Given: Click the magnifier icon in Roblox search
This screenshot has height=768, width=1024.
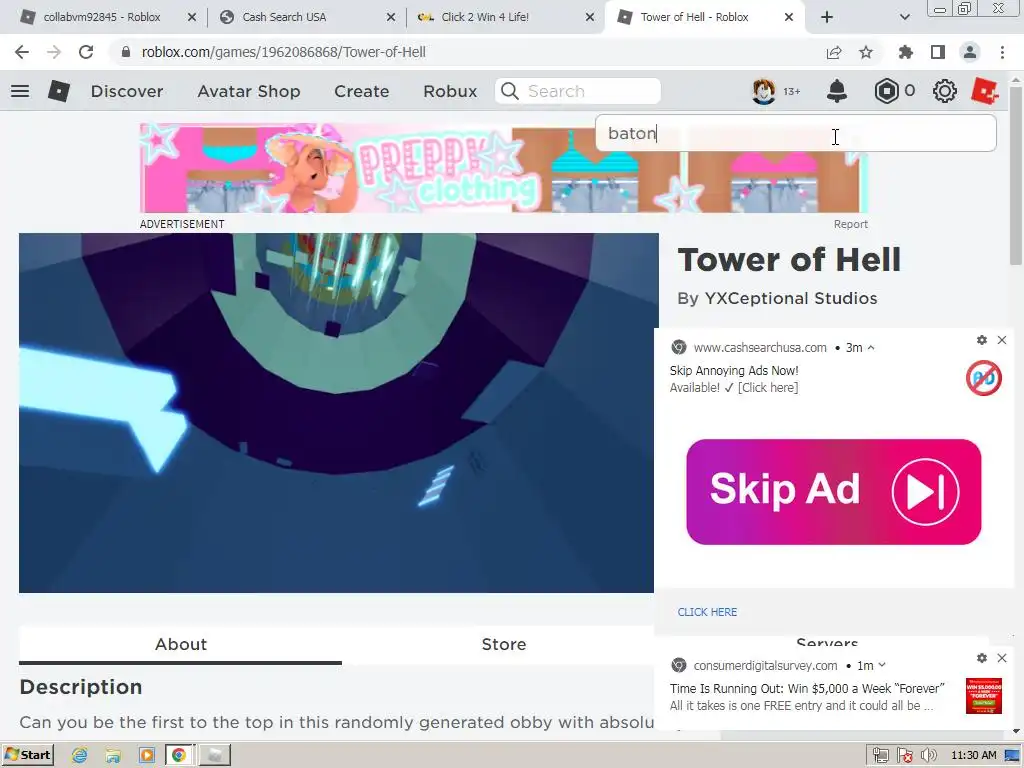Looking at the screenshot, I should coord(510,91).
